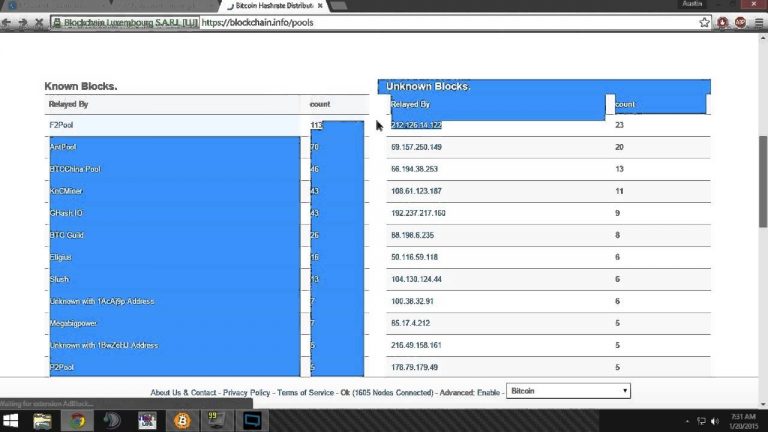Click Megabigpower pool entry
This screenshot has width=768, height=432.
73,323
